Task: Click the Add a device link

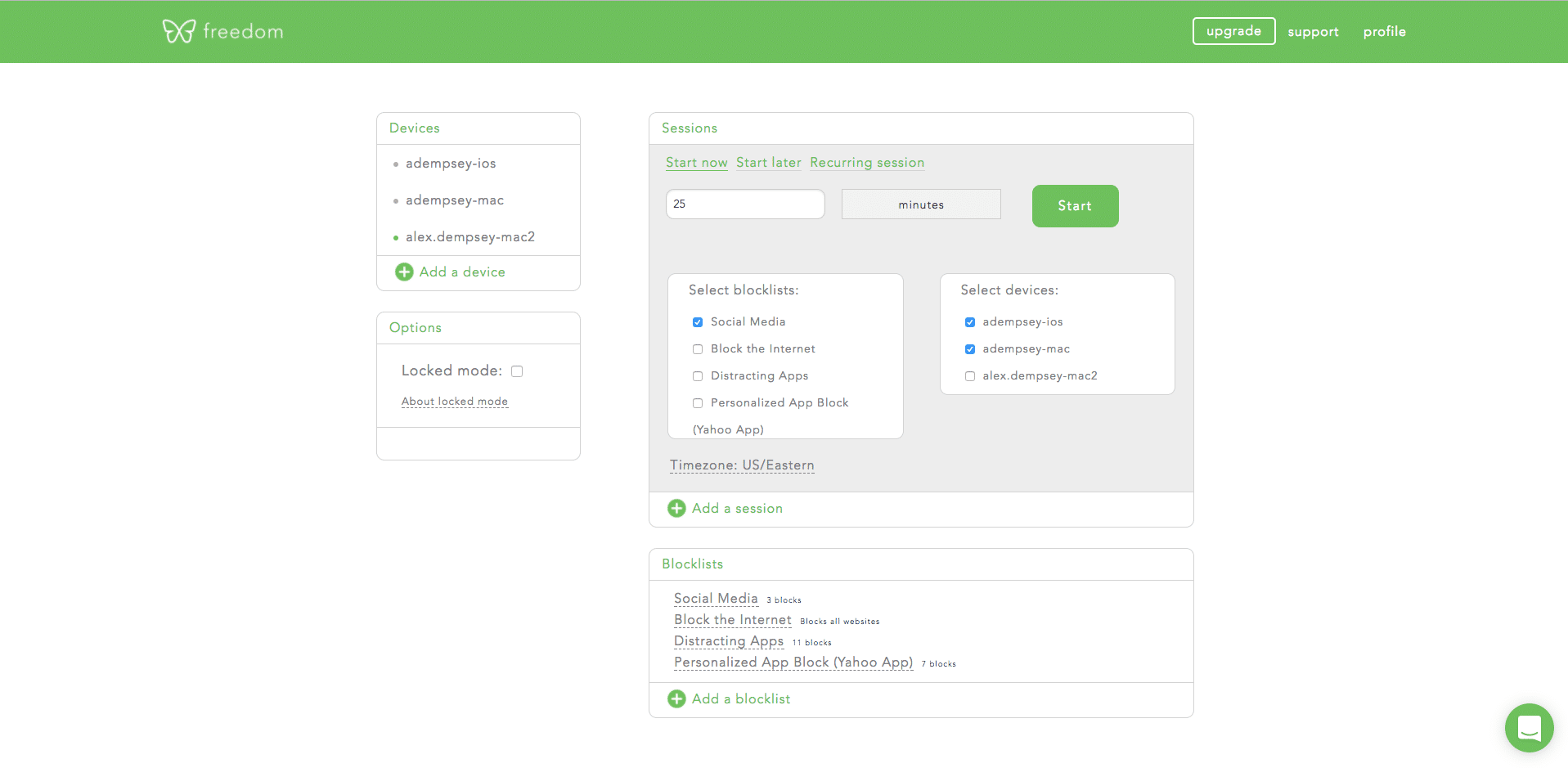Action: coord(462,272)
